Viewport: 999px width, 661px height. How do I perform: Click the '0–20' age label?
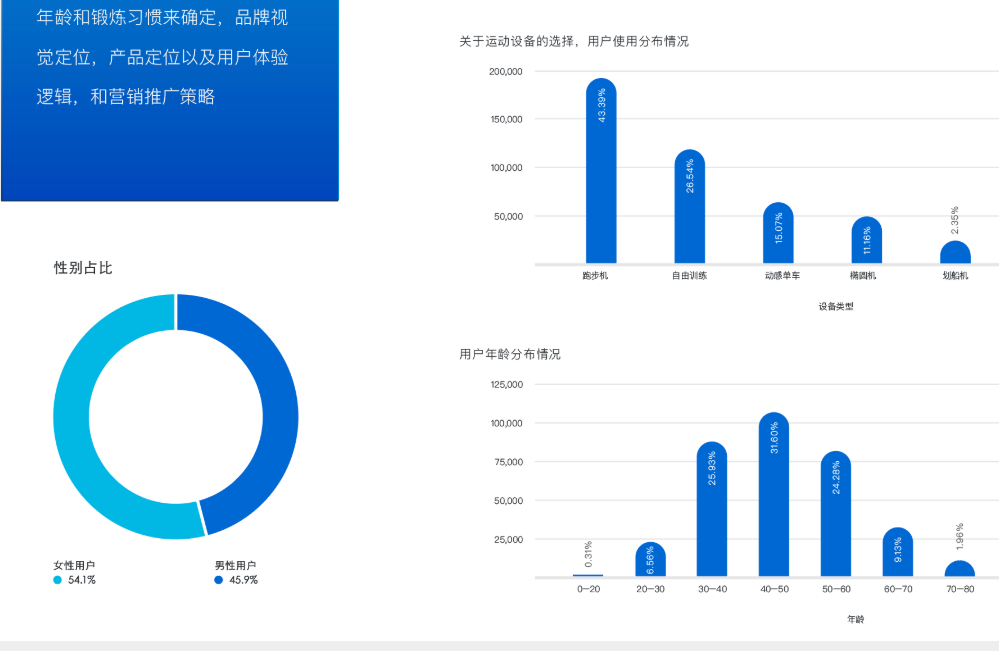589,589
